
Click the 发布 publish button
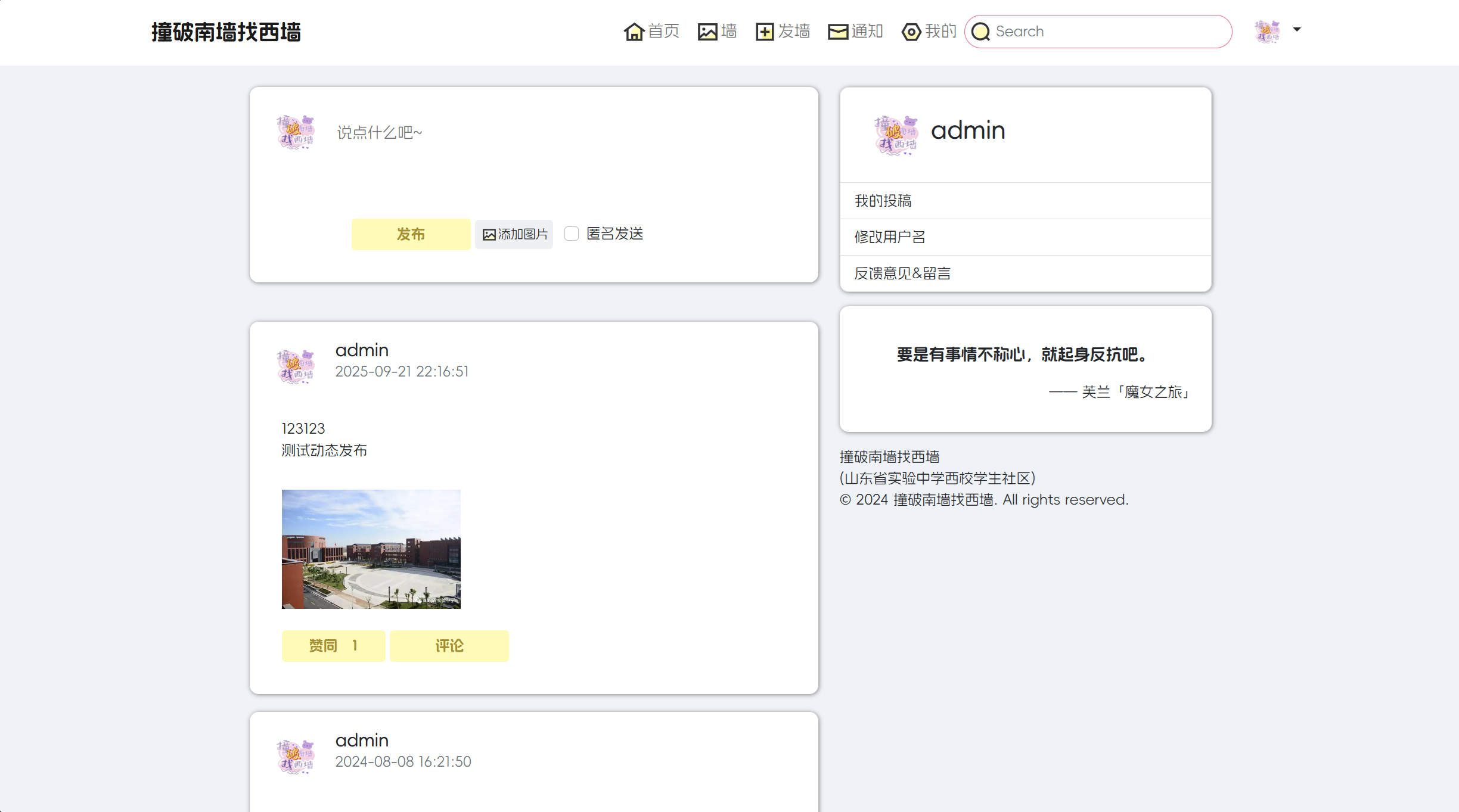[x=410, y=234]
